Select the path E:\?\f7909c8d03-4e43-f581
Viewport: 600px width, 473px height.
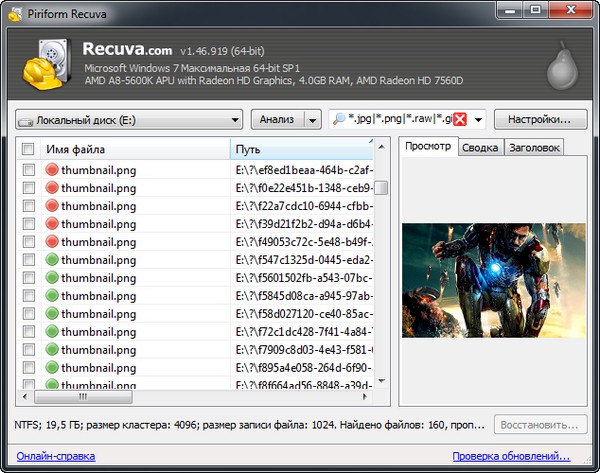click(x=304, y=350)
